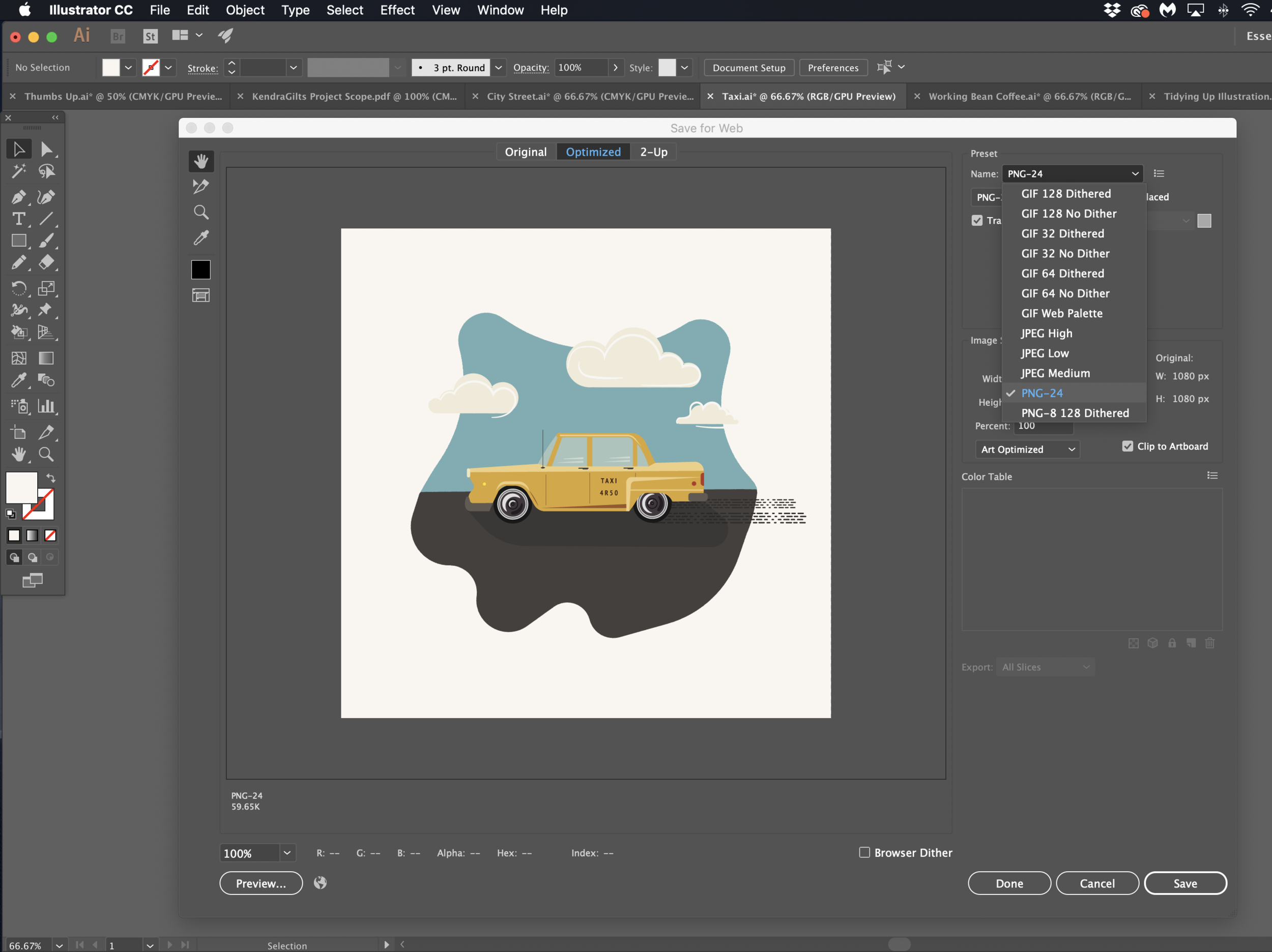Switch to the 2-Up view tab
This screenshot has height=952, width=1272.
coord(653,152)
